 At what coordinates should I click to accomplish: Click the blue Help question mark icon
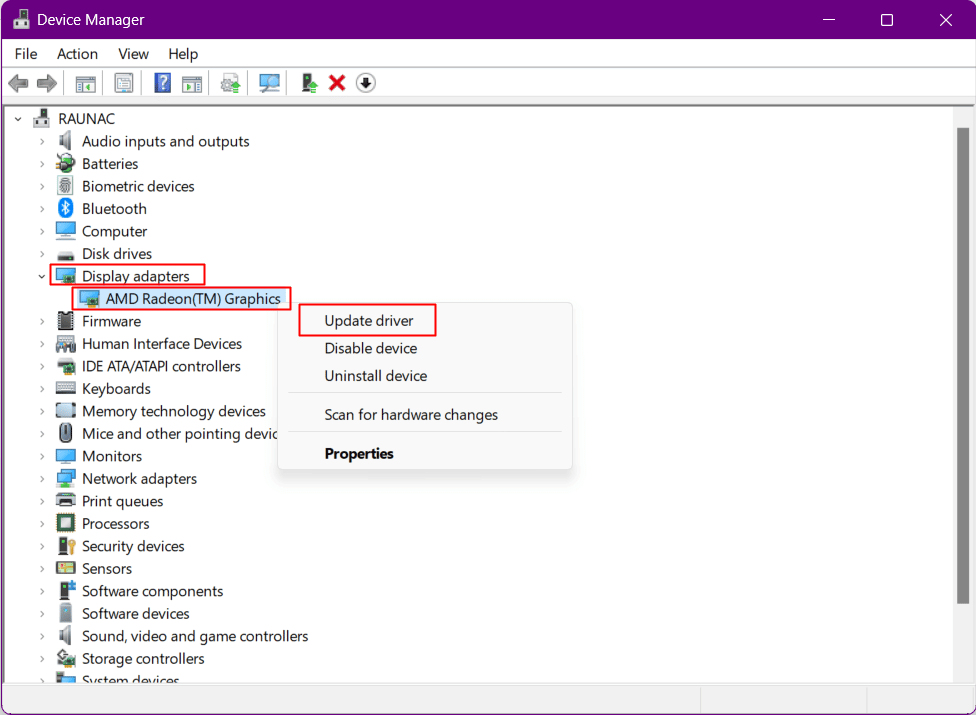(x=162, y=83)
